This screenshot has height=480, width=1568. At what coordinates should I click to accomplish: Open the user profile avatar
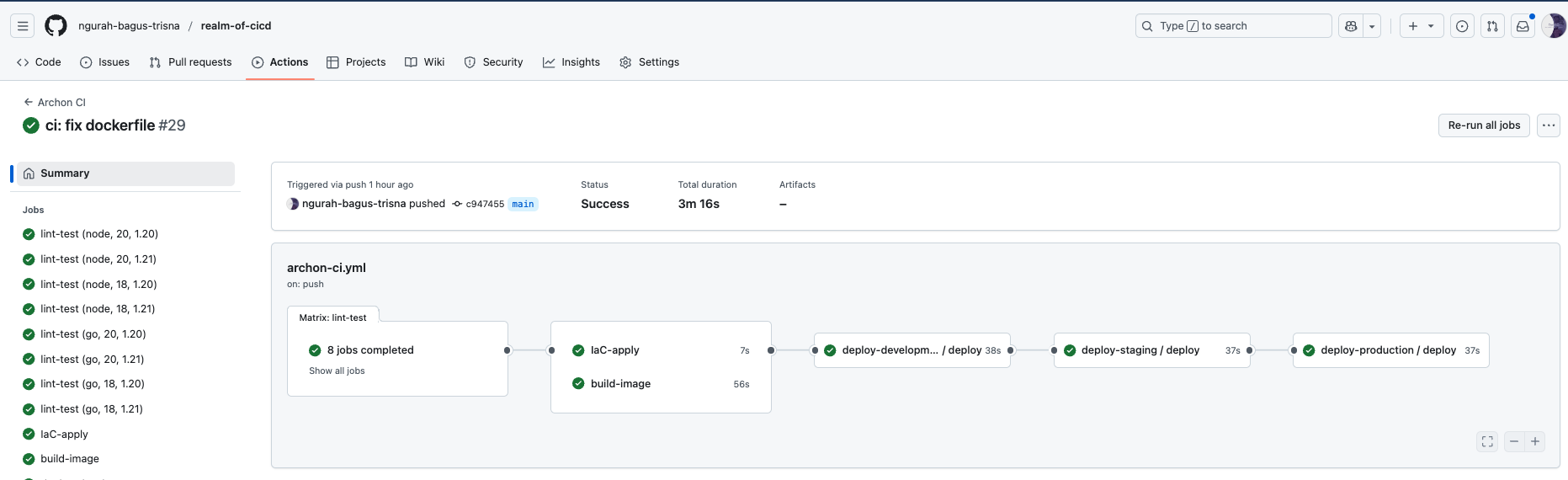click(1553, 26)
